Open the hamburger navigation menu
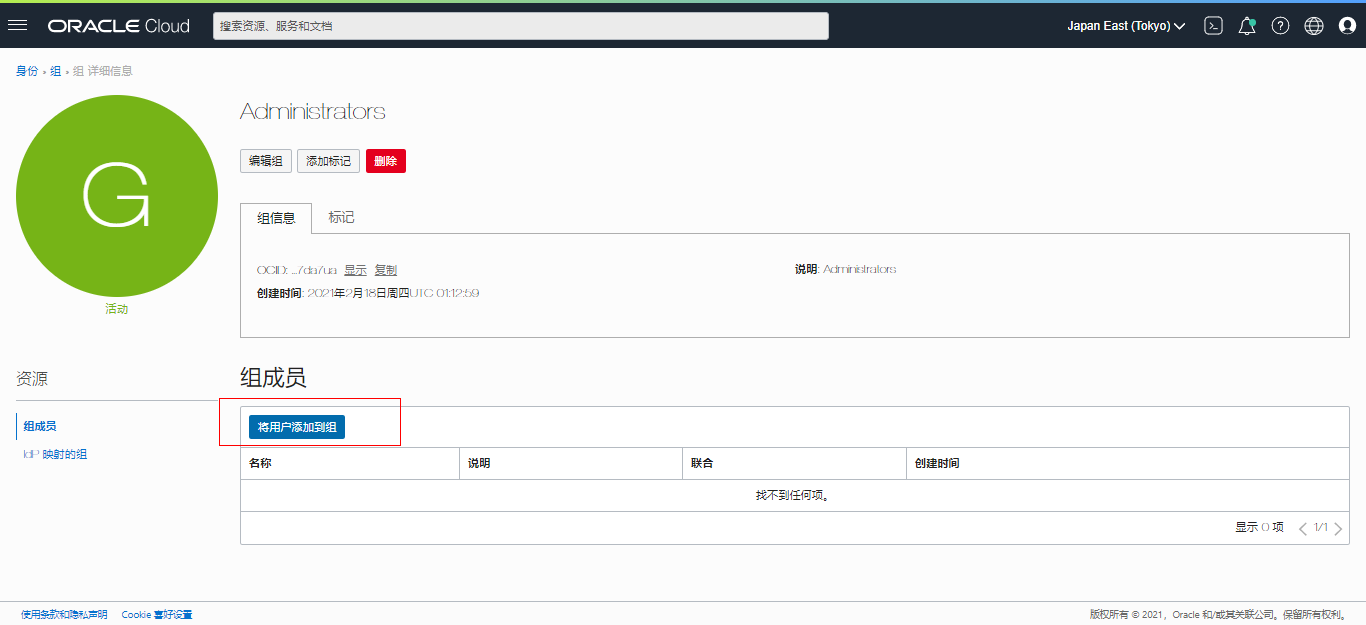 point(17,26)
